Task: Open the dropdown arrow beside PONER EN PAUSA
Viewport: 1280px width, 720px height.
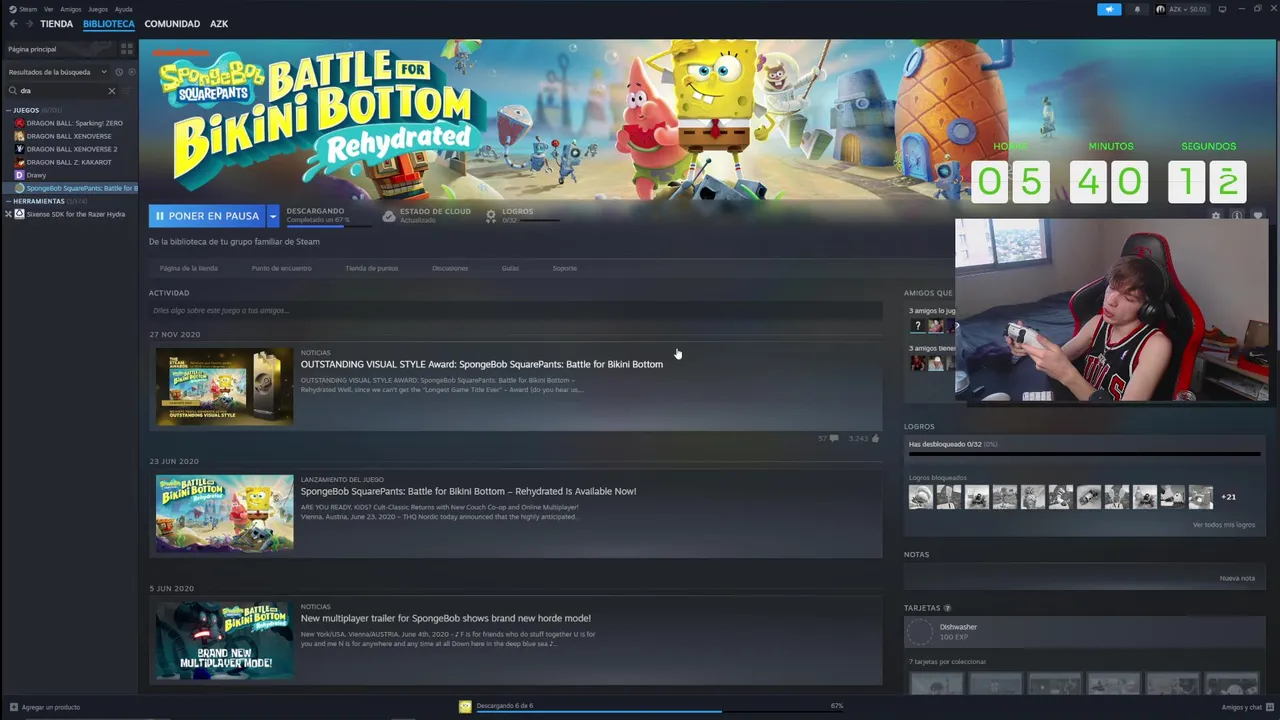Action: click(x=272, y=216)
